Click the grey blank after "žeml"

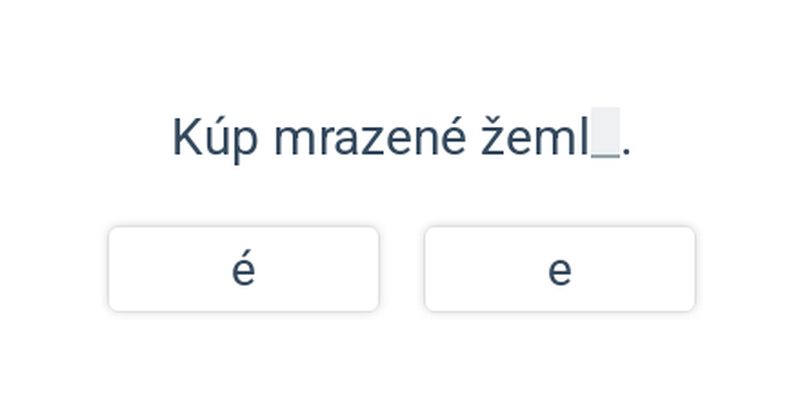(x=605, y=136)
